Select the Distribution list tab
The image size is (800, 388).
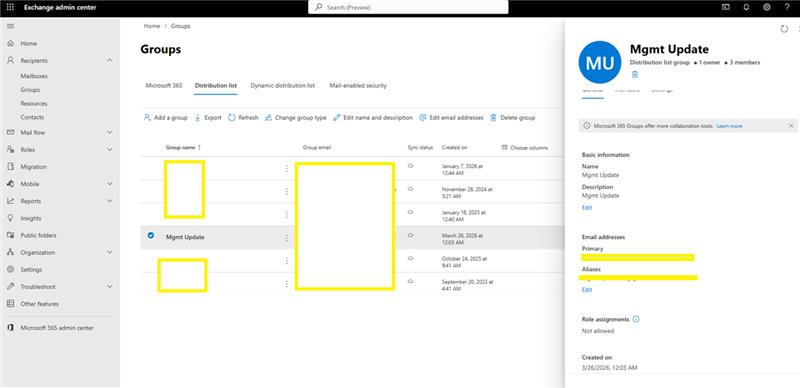coord(216,86)
